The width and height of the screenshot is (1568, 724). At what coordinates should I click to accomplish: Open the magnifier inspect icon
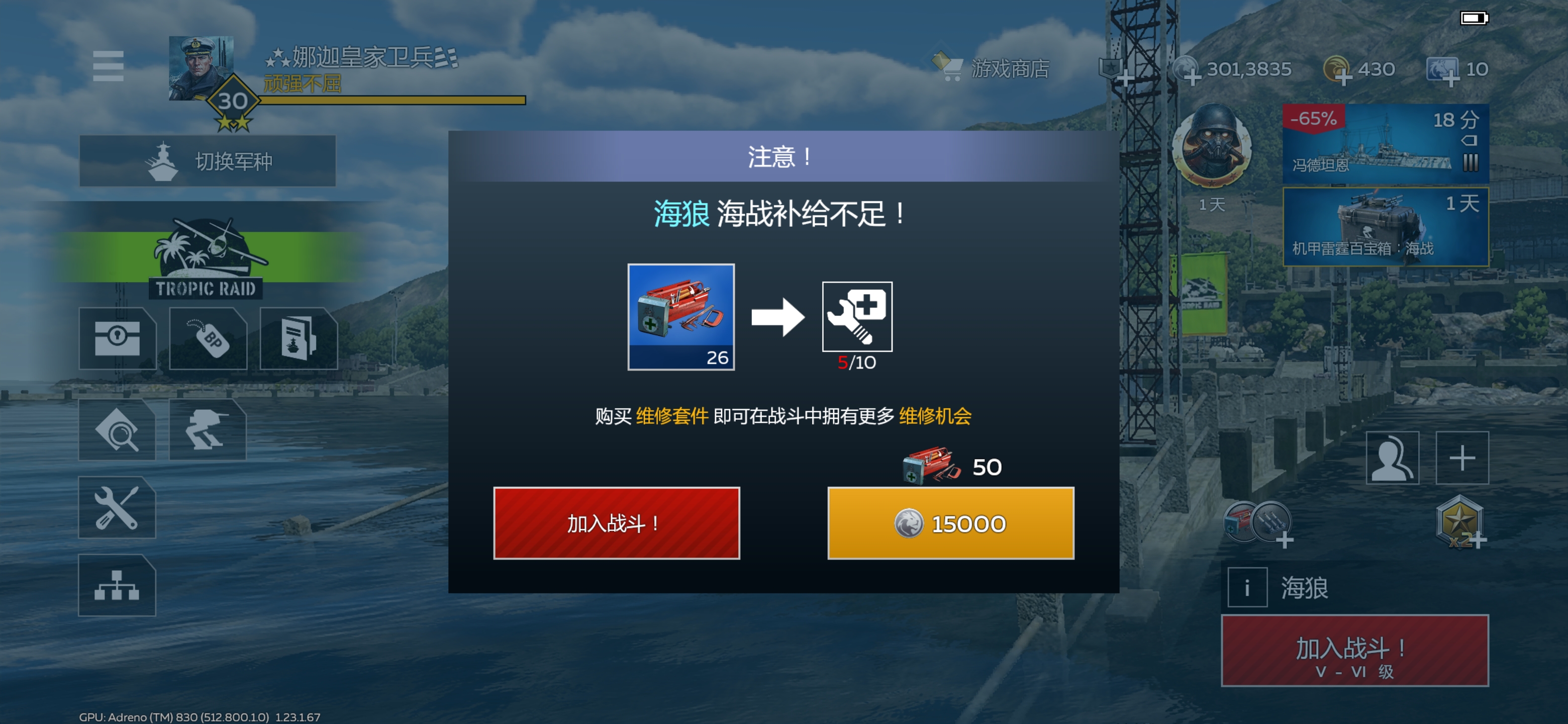(117, 430)
